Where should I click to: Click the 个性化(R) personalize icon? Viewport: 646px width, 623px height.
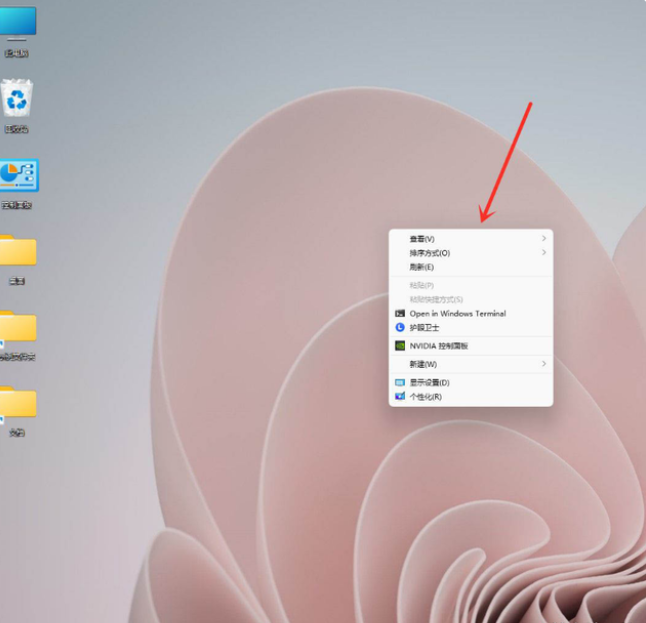(400, 397)
